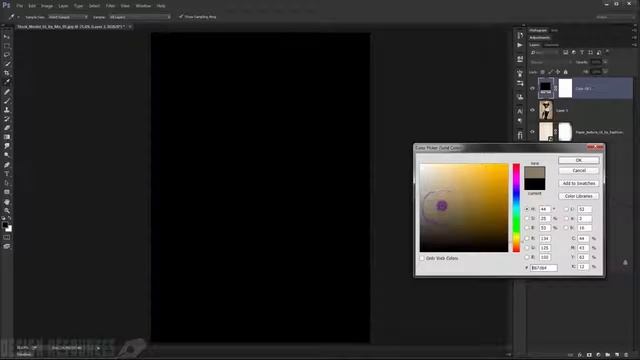640x360 pixels.
Task: Select the Lasso tool
Action: 7,55
